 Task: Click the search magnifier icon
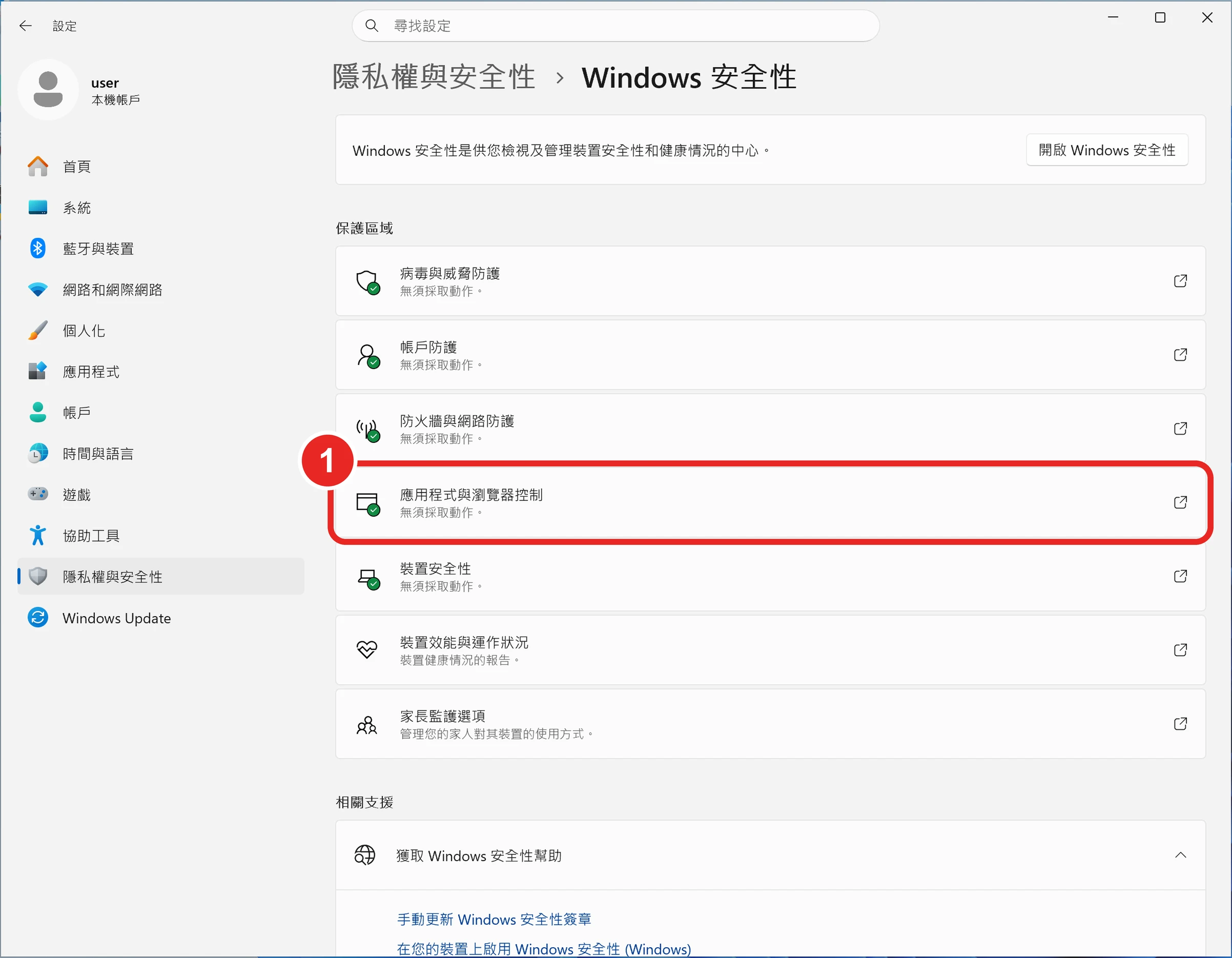pos(372,26)
